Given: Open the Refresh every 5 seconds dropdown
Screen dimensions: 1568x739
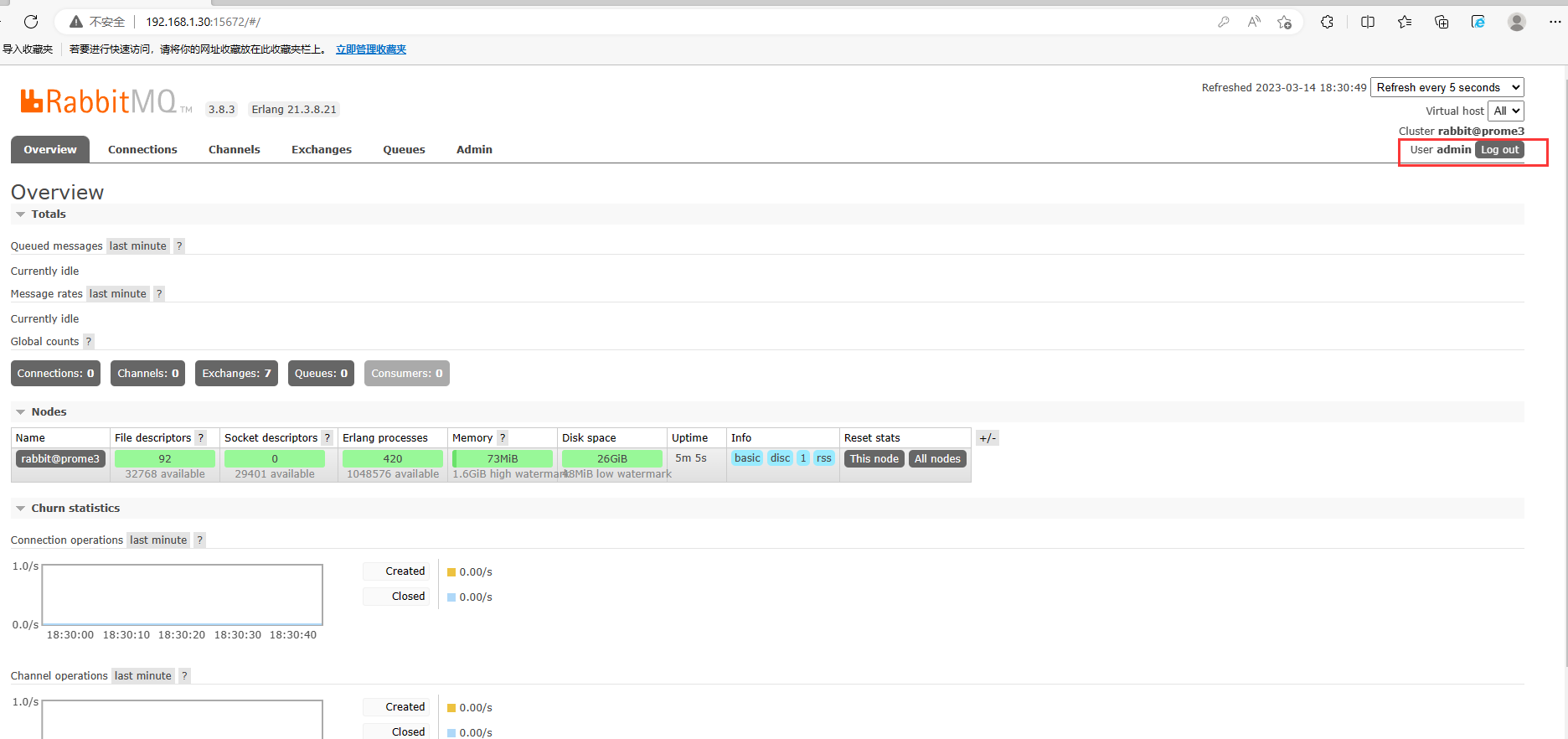Looking at the screenshot, I should coord(1447,87).
